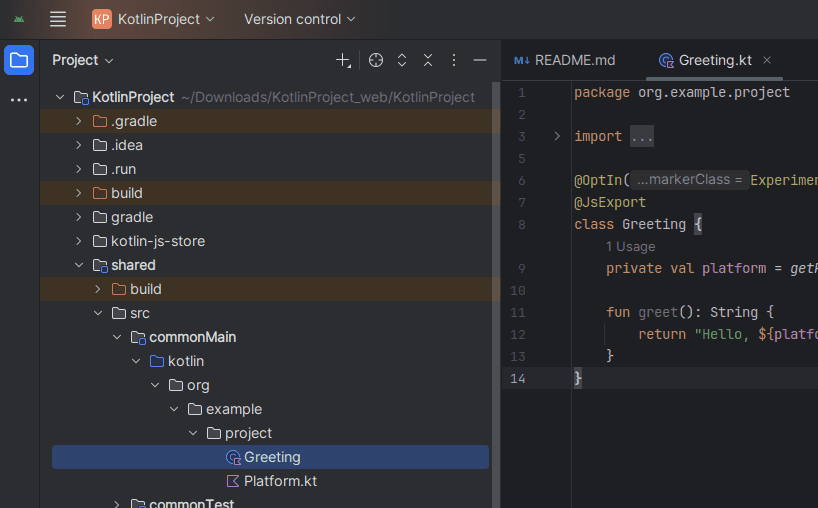Hide the Project panel with minimize dash
This screenshot has height=508, width=818.
(x=480, y=60)
